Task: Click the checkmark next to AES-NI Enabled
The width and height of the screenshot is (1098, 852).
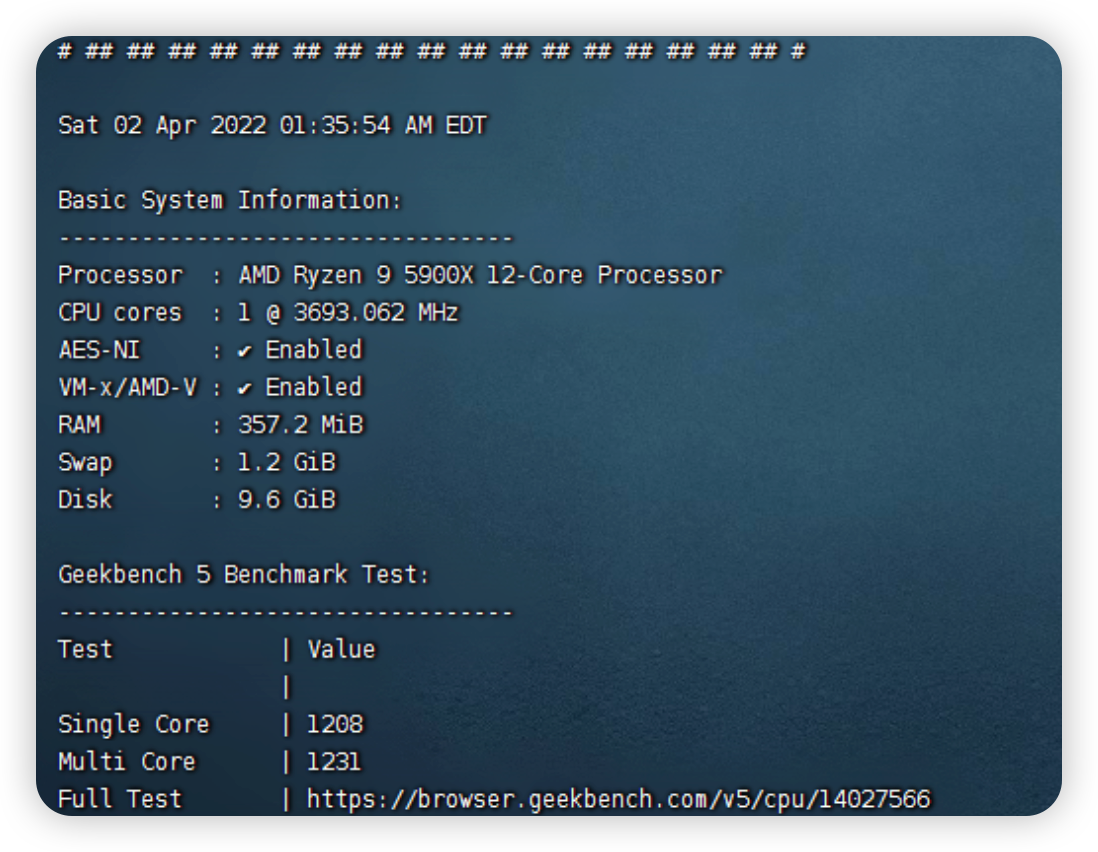Action: (244, 351)
